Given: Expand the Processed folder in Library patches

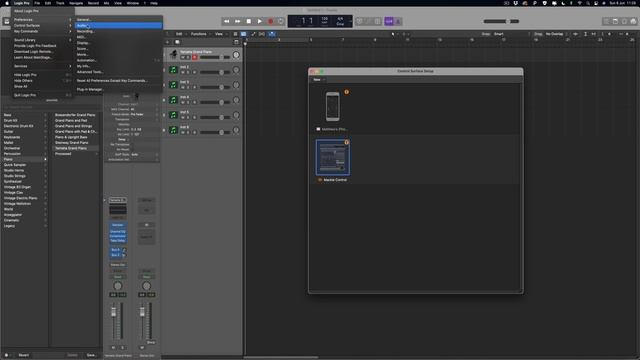Looking at the screenshot, I should tap(76, 154).
